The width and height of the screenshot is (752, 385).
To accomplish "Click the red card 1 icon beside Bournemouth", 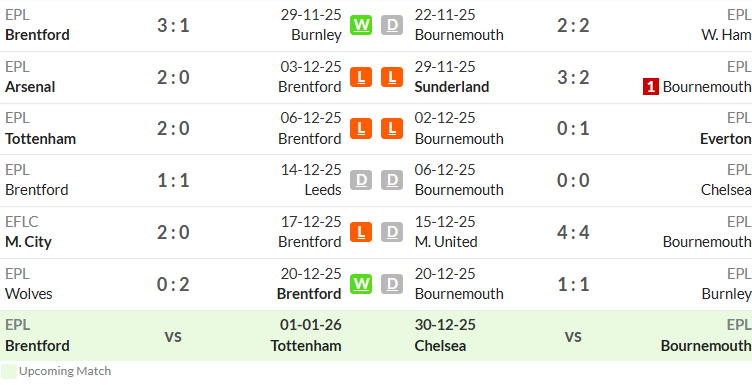I will [651, 87].
